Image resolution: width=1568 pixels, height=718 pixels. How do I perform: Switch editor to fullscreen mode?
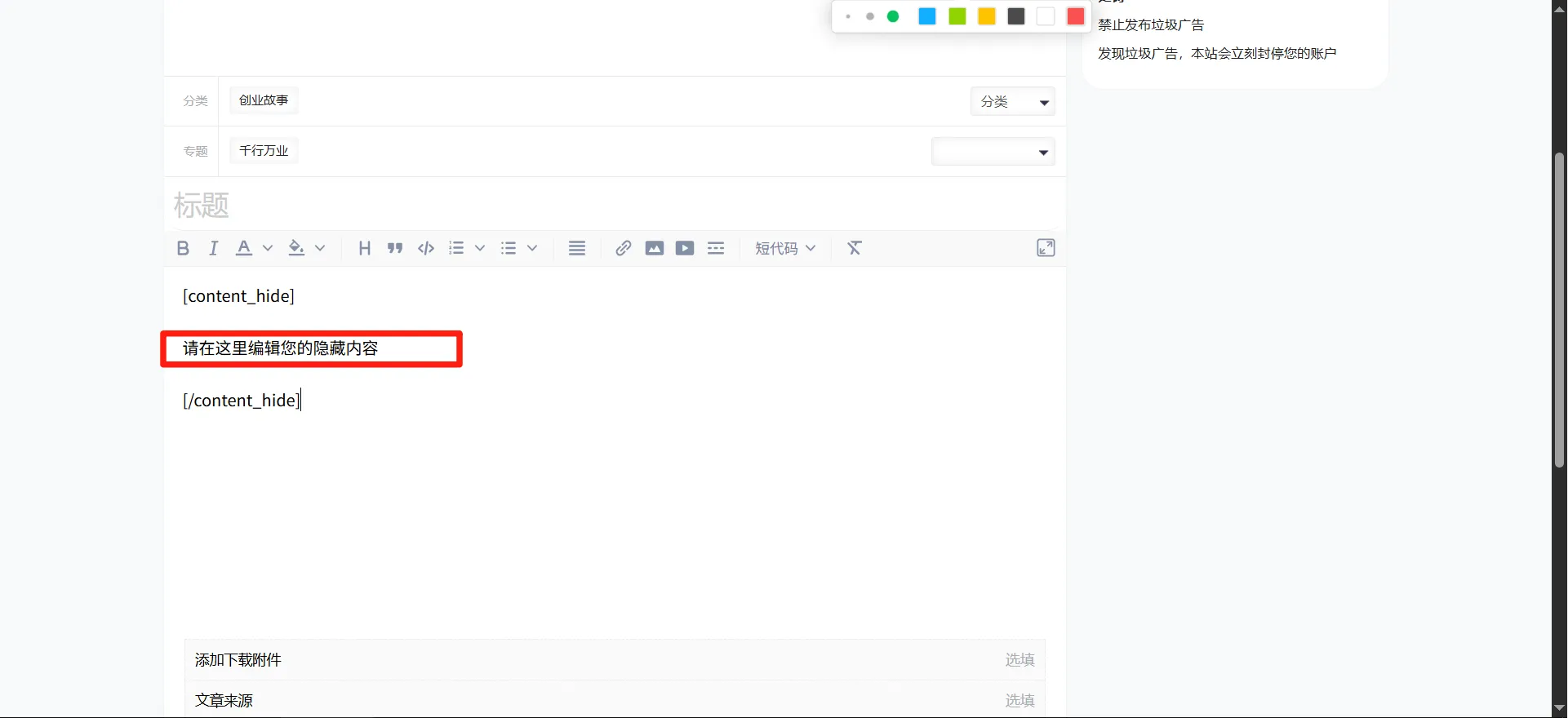(x=1046, y=248)
